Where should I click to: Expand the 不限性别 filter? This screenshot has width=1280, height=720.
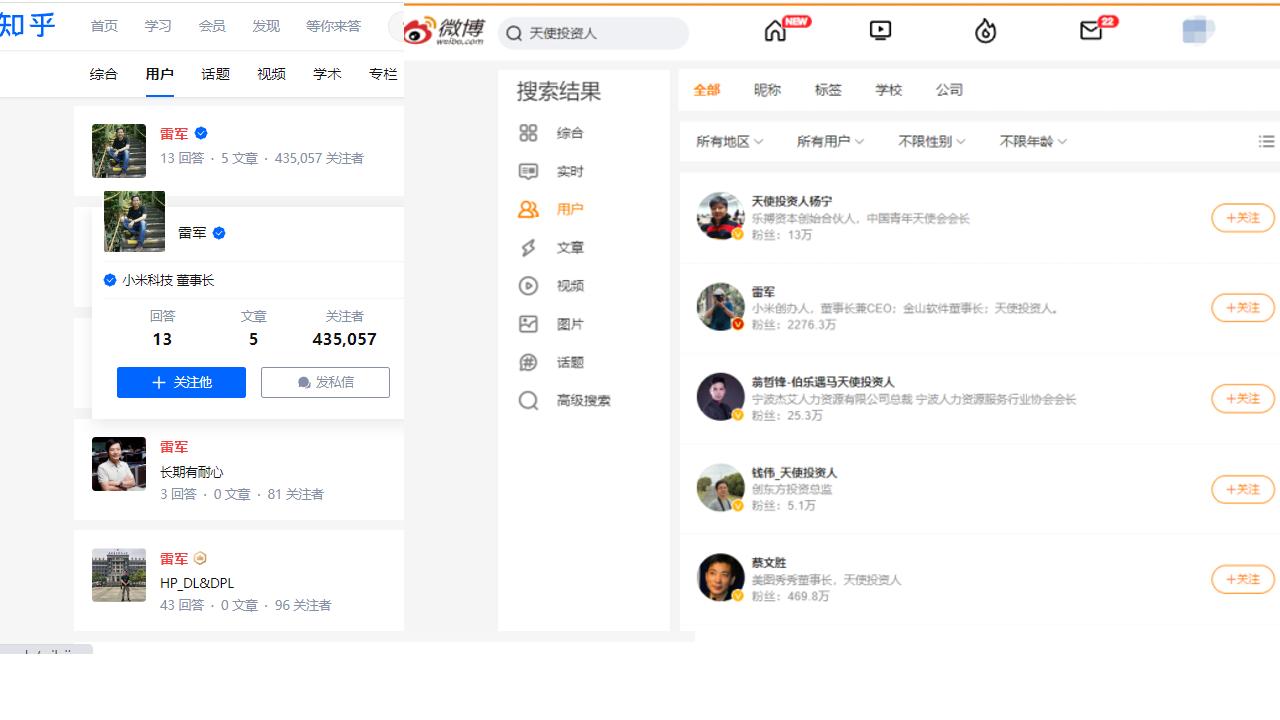[930, 142]
